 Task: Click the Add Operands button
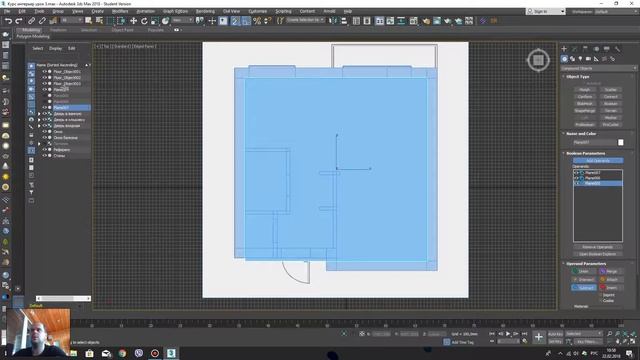click(598, 161)
